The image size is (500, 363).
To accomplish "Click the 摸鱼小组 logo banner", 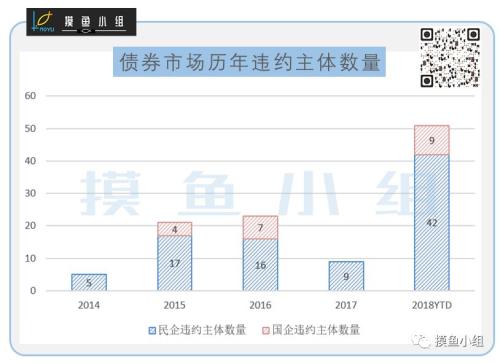I will [81, 22].
